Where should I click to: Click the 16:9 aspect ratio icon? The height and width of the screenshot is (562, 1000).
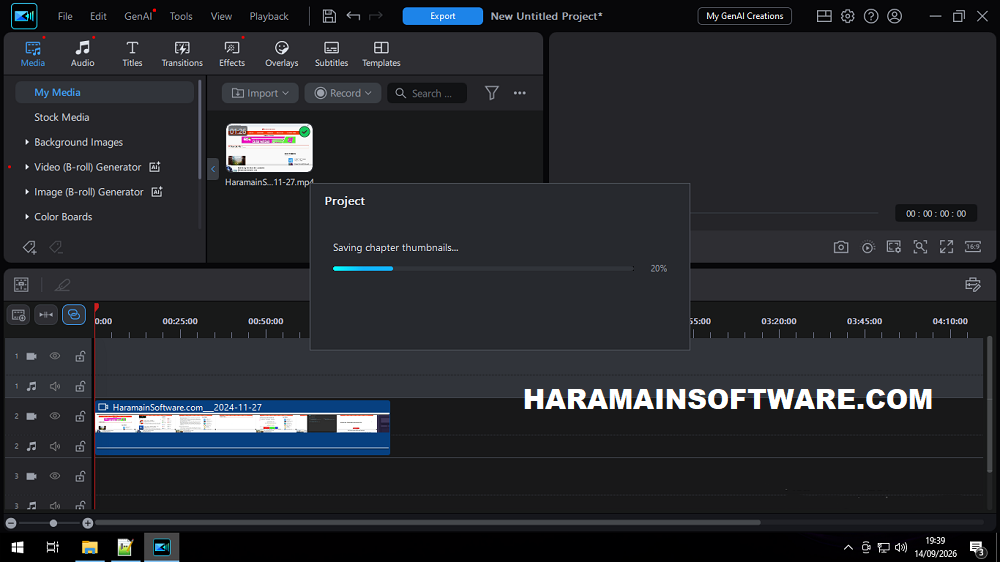(x=973, y=247)
